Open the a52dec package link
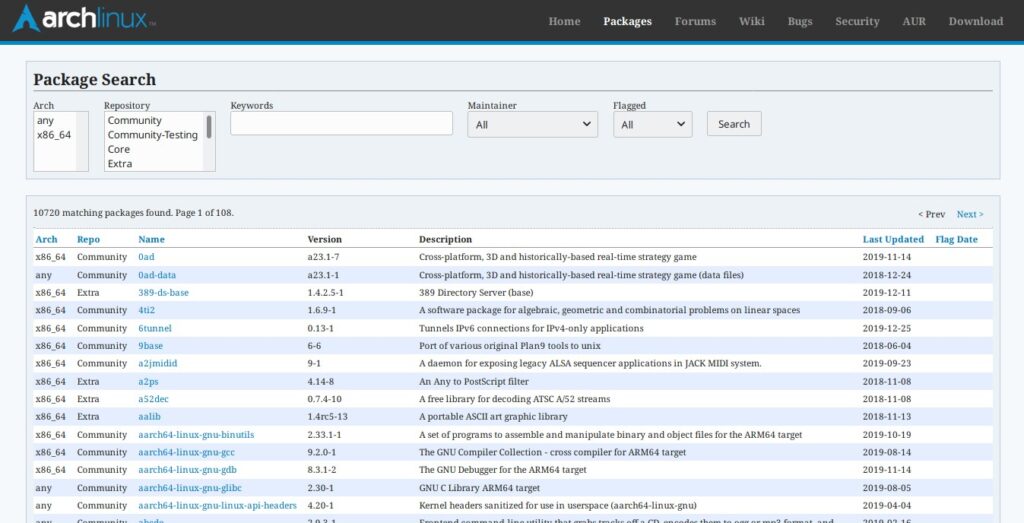The height and width of the screenshot is (523, 1024). point(153,399)
